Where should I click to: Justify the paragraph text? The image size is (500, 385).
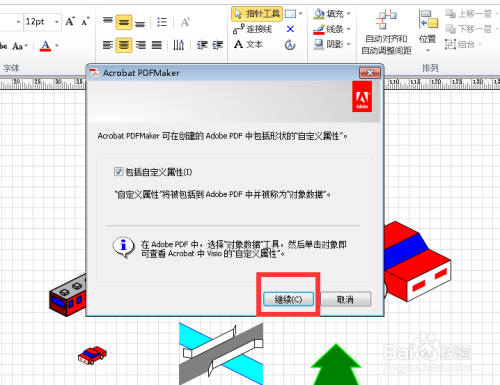click(x=157, y=45)
